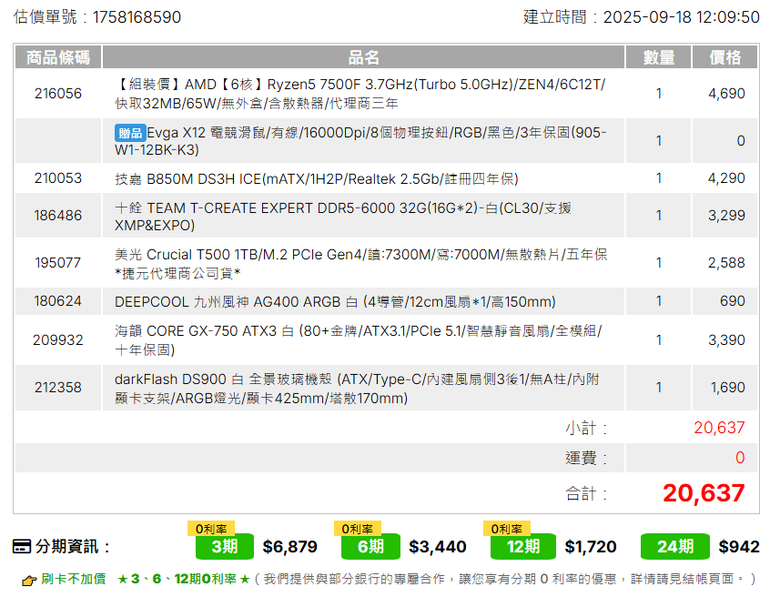
Task: Click the 0利率 tag above 6期
Action: [x=357, y=528]
